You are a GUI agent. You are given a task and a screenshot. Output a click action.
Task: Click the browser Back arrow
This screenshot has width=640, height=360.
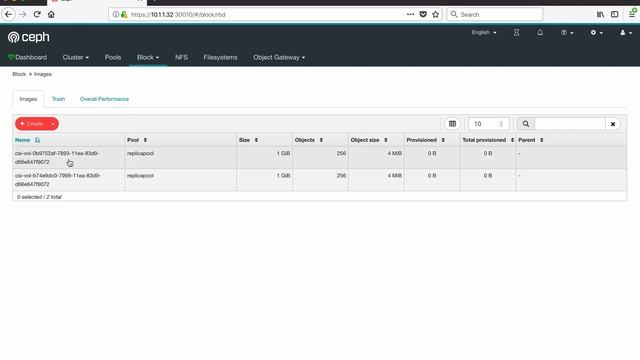point(9,14)
